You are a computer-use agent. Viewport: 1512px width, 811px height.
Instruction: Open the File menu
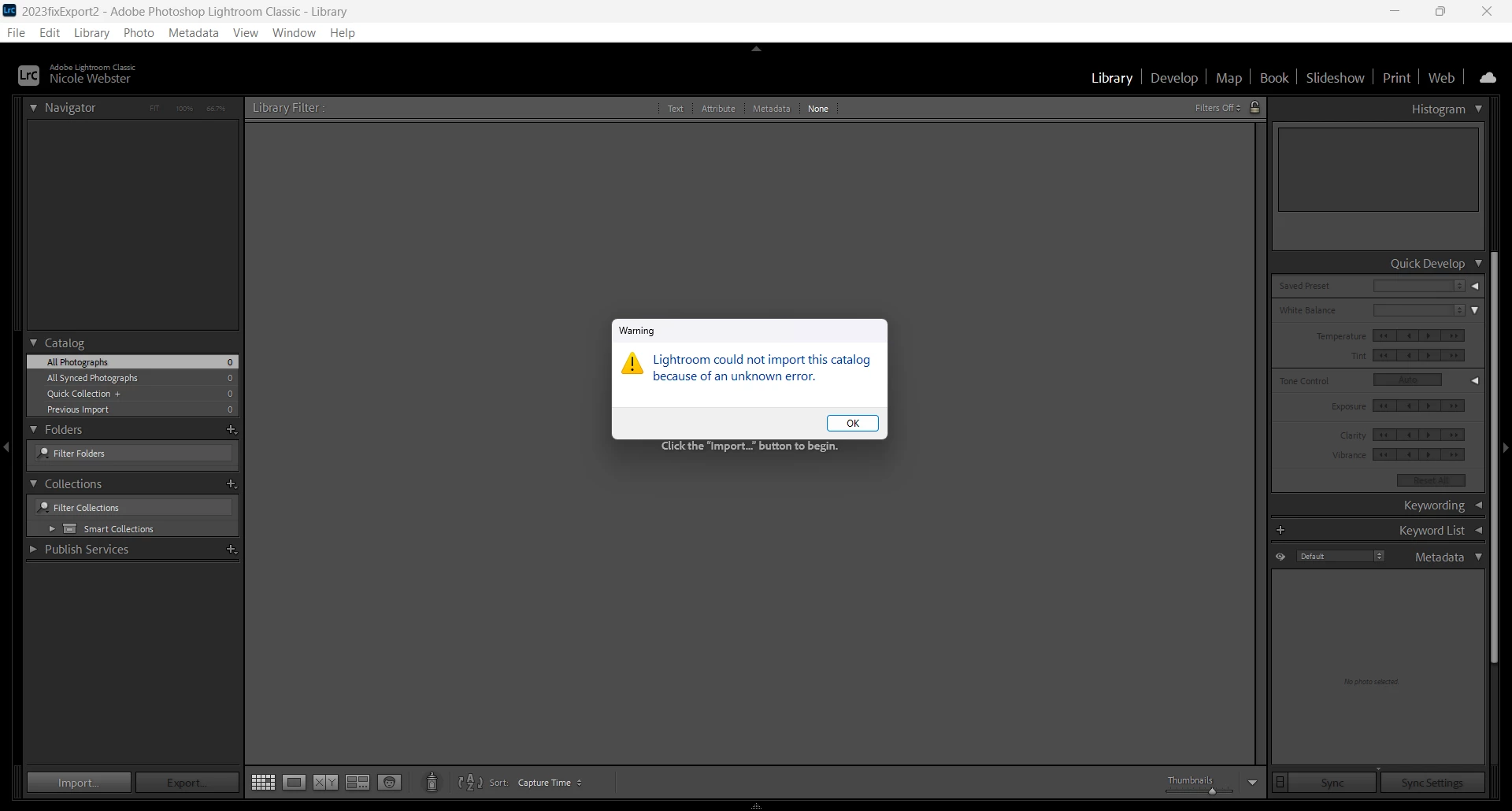pos(16,32)
